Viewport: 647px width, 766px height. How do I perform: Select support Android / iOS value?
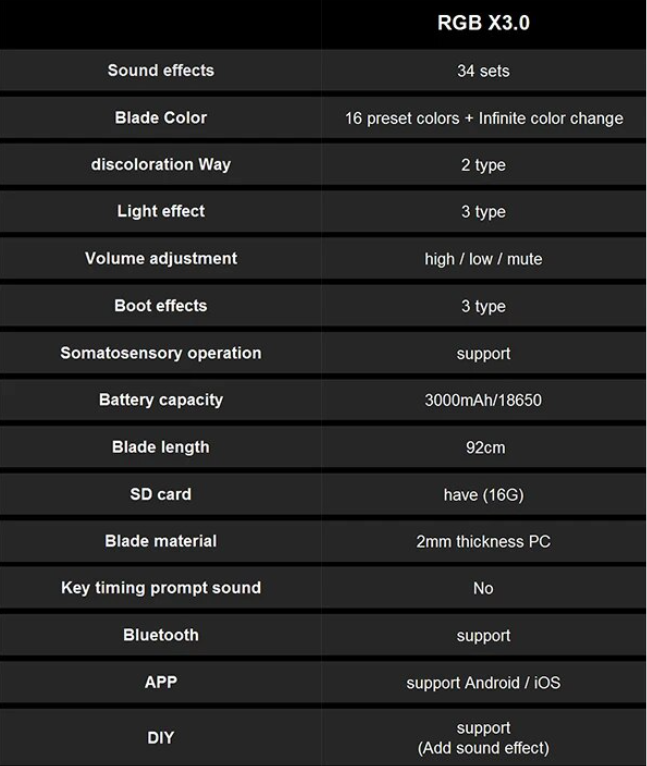[x=483, y=683]
